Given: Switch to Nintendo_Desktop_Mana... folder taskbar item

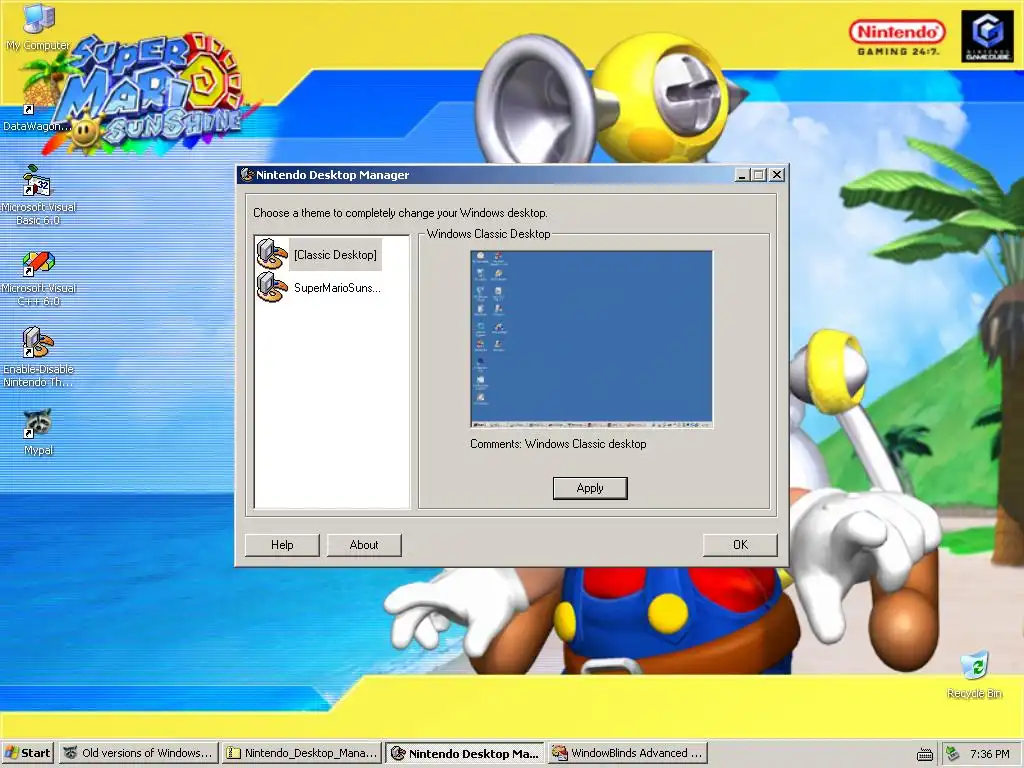Looking at the screenshot, I should coord(301,753).
